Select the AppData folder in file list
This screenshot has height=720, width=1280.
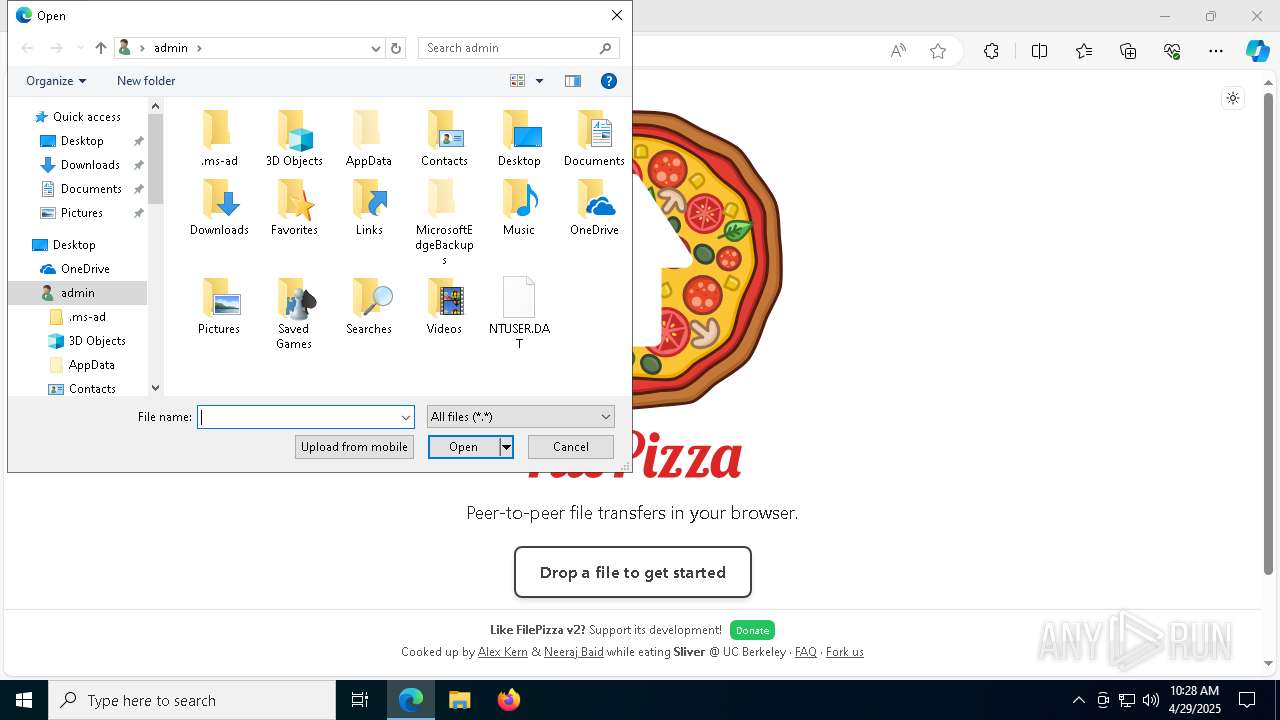click(369, 139)
